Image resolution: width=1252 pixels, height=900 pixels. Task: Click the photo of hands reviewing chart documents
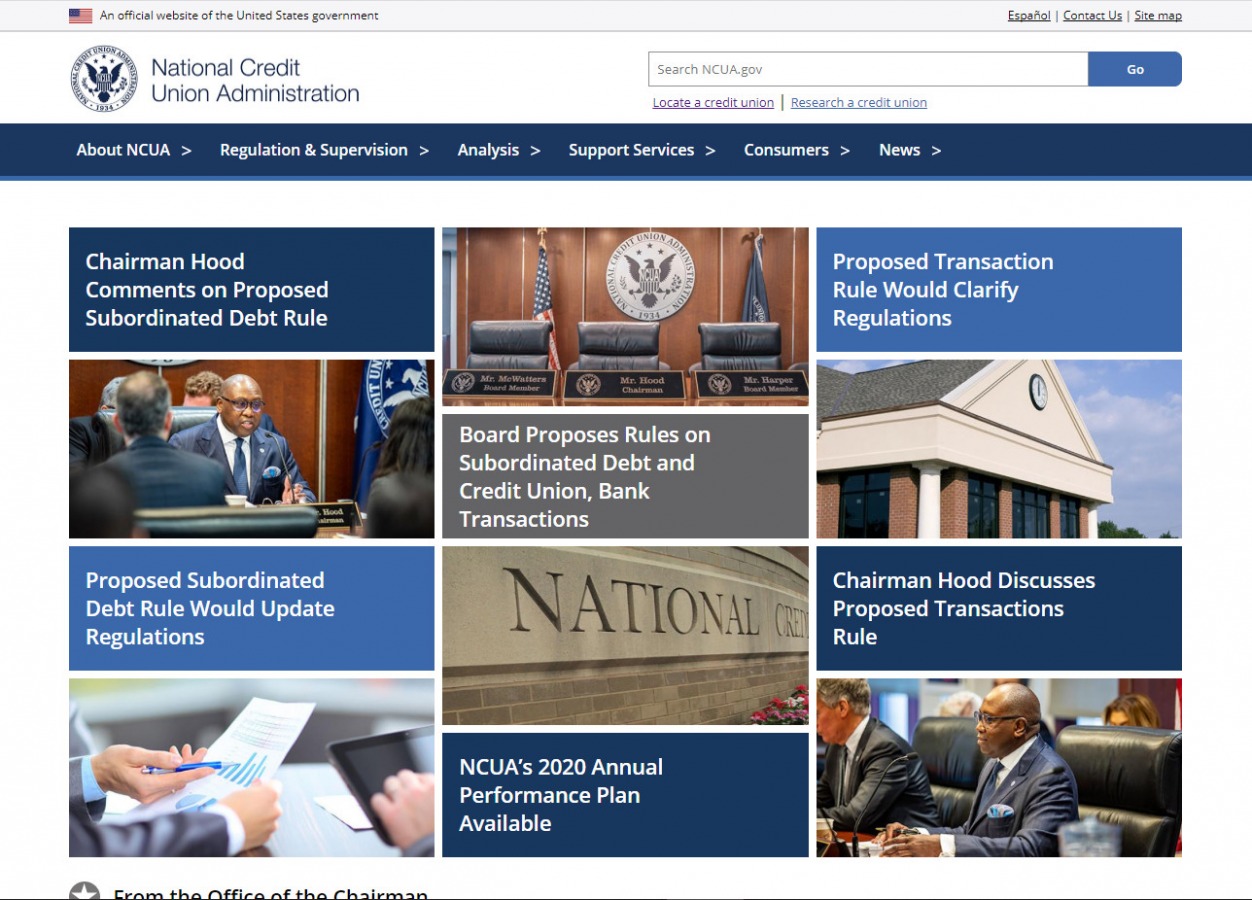point(252,768)
